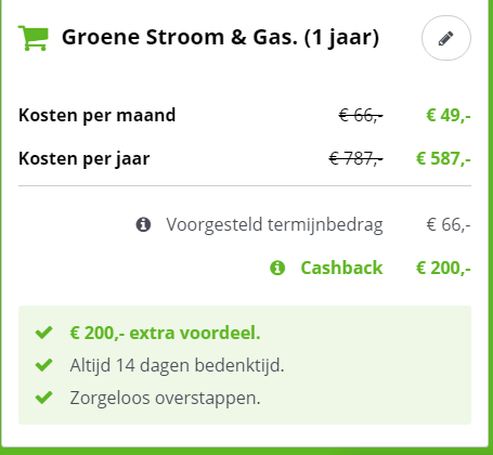Click checkmark beside Zorgeloos overstappen
This screenshot has width=493, height=455.
[x=44, y=397]
